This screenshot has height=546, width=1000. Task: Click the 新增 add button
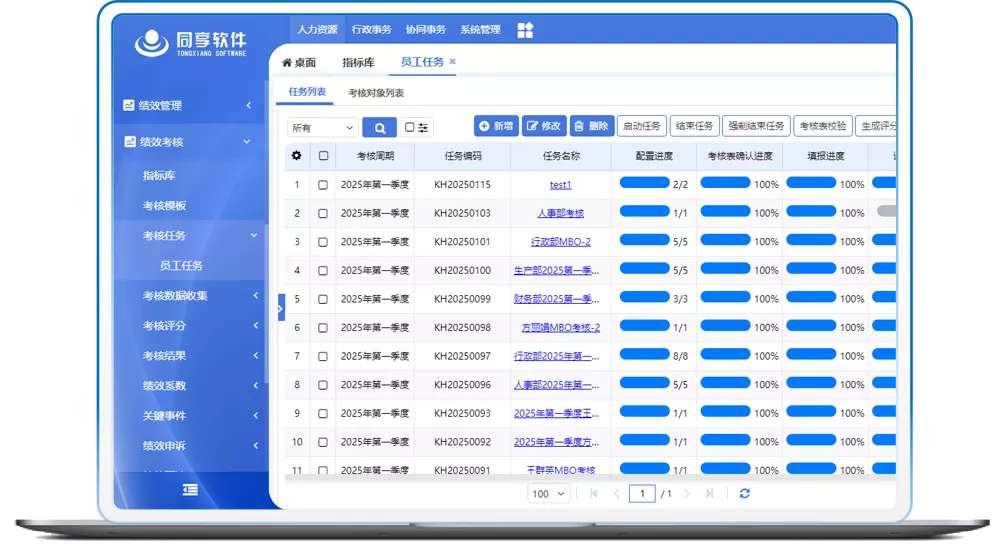tap(496, 126)
